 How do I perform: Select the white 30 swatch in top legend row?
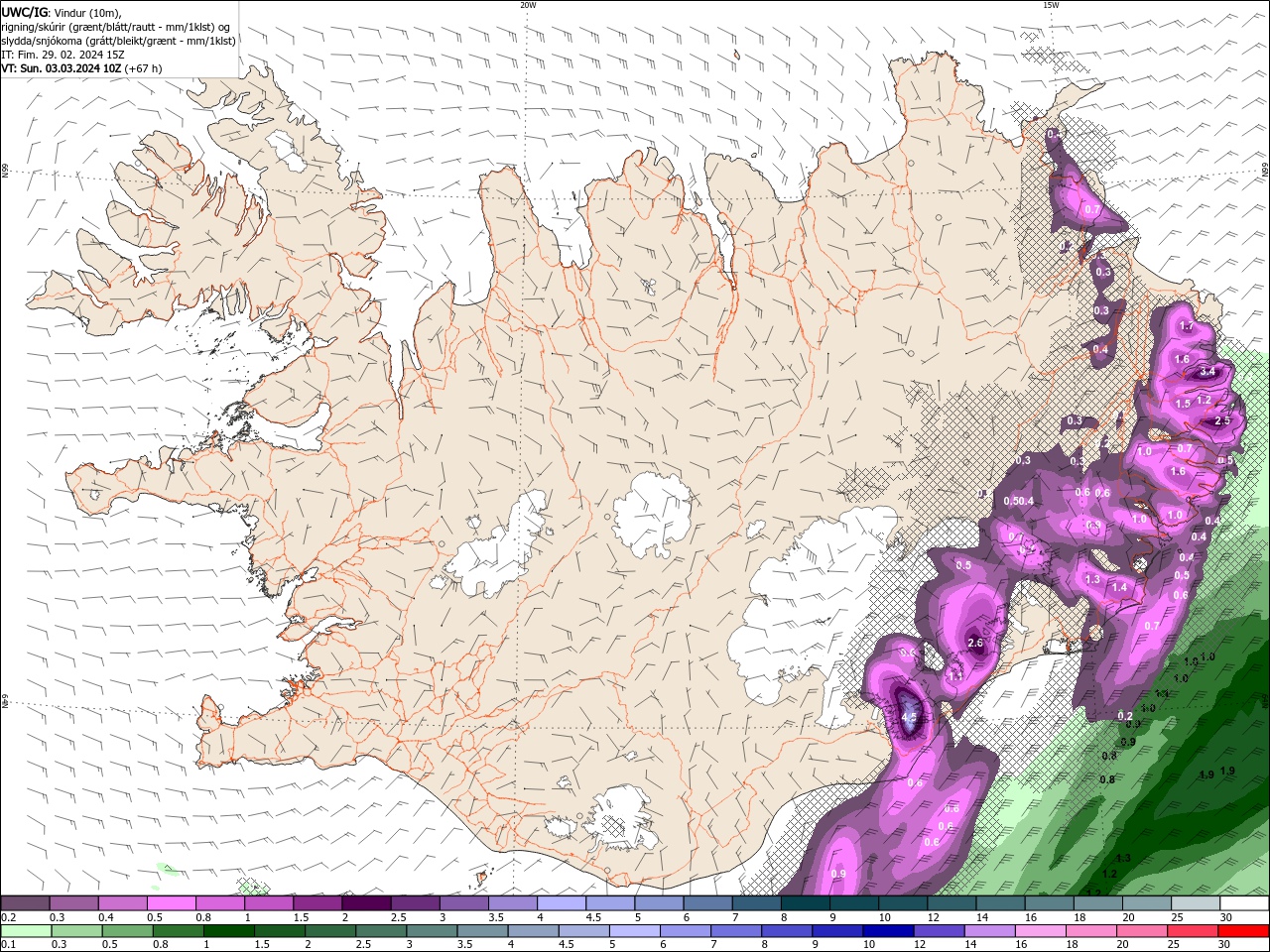1244,903
